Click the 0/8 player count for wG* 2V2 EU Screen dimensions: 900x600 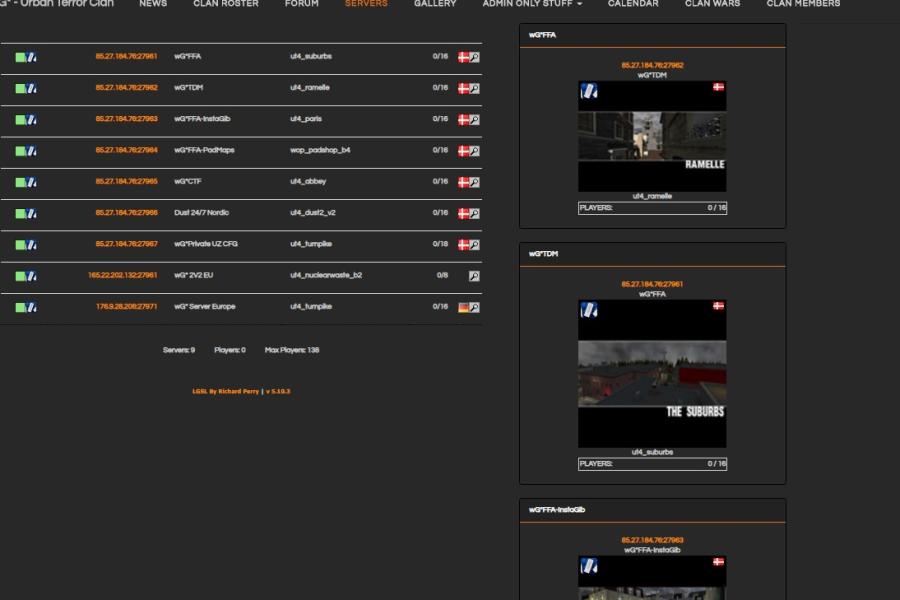tap(442, 275)
